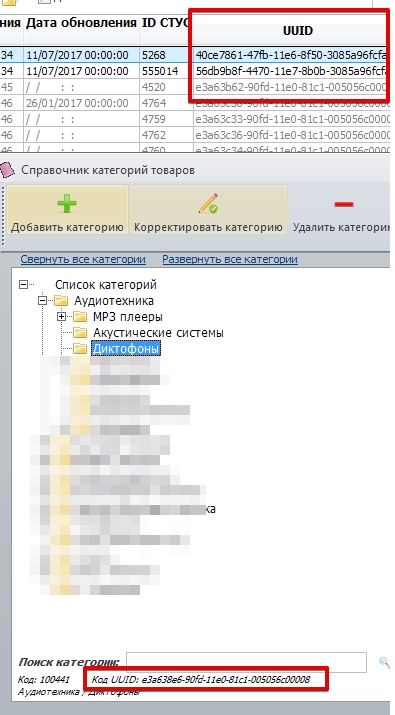Click the MP3 плееры folder icon

pos(80,316)
